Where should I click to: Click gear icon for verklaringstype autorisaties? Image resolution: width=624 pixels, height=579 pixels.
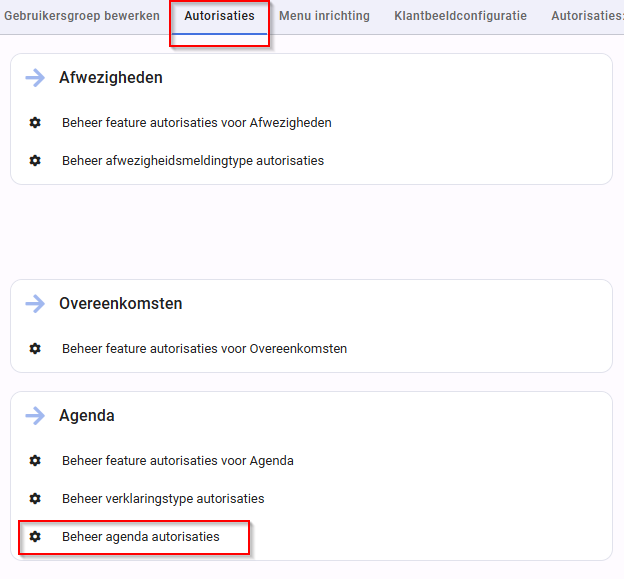pos(35,498)
